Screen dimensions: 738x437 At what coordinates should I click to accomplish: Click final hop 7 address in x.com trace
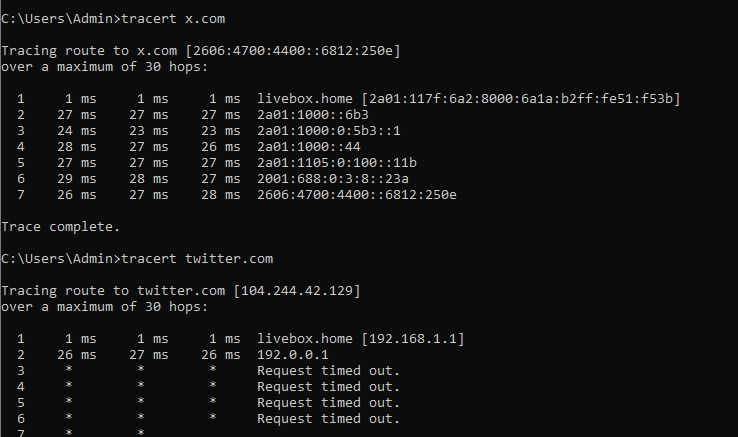pyautogui.click(x=356, y=195)
